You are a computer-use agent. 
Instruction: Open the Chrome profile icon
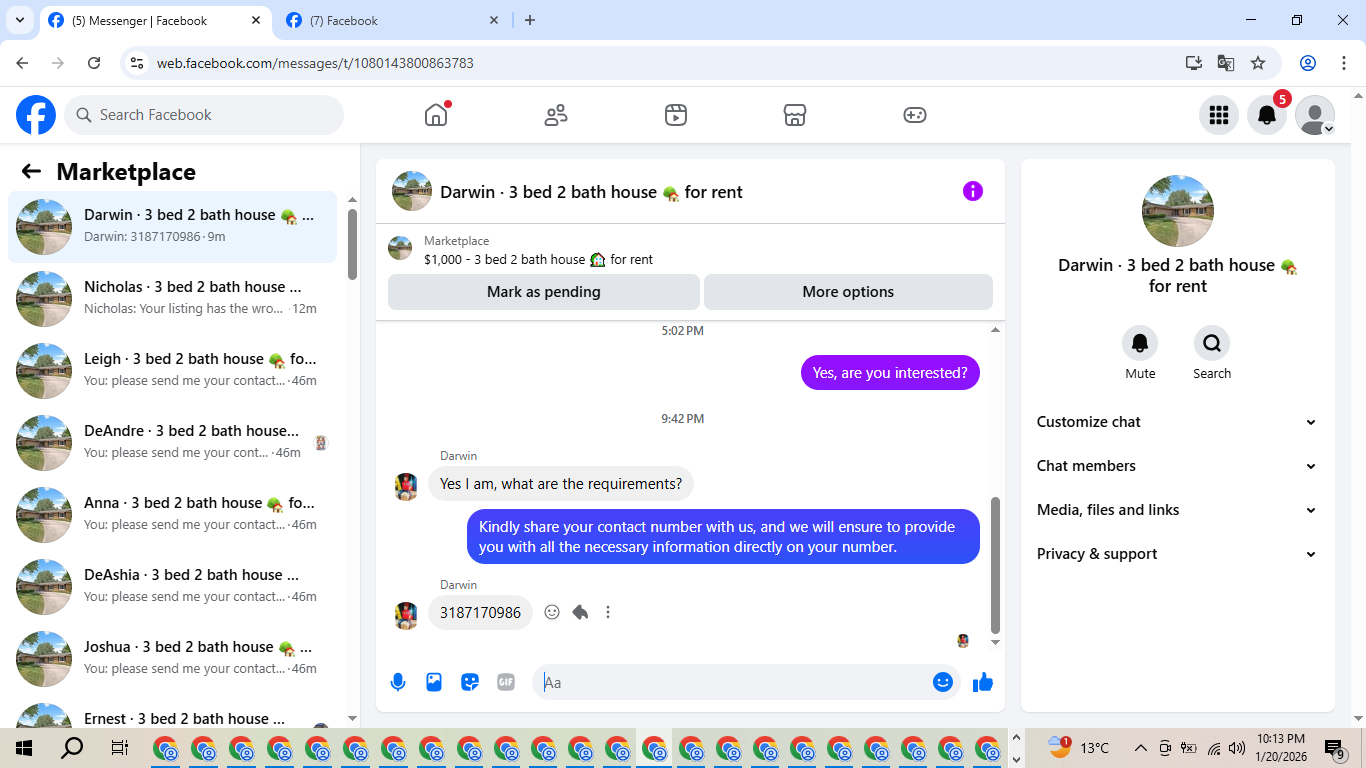(1308, 63)
